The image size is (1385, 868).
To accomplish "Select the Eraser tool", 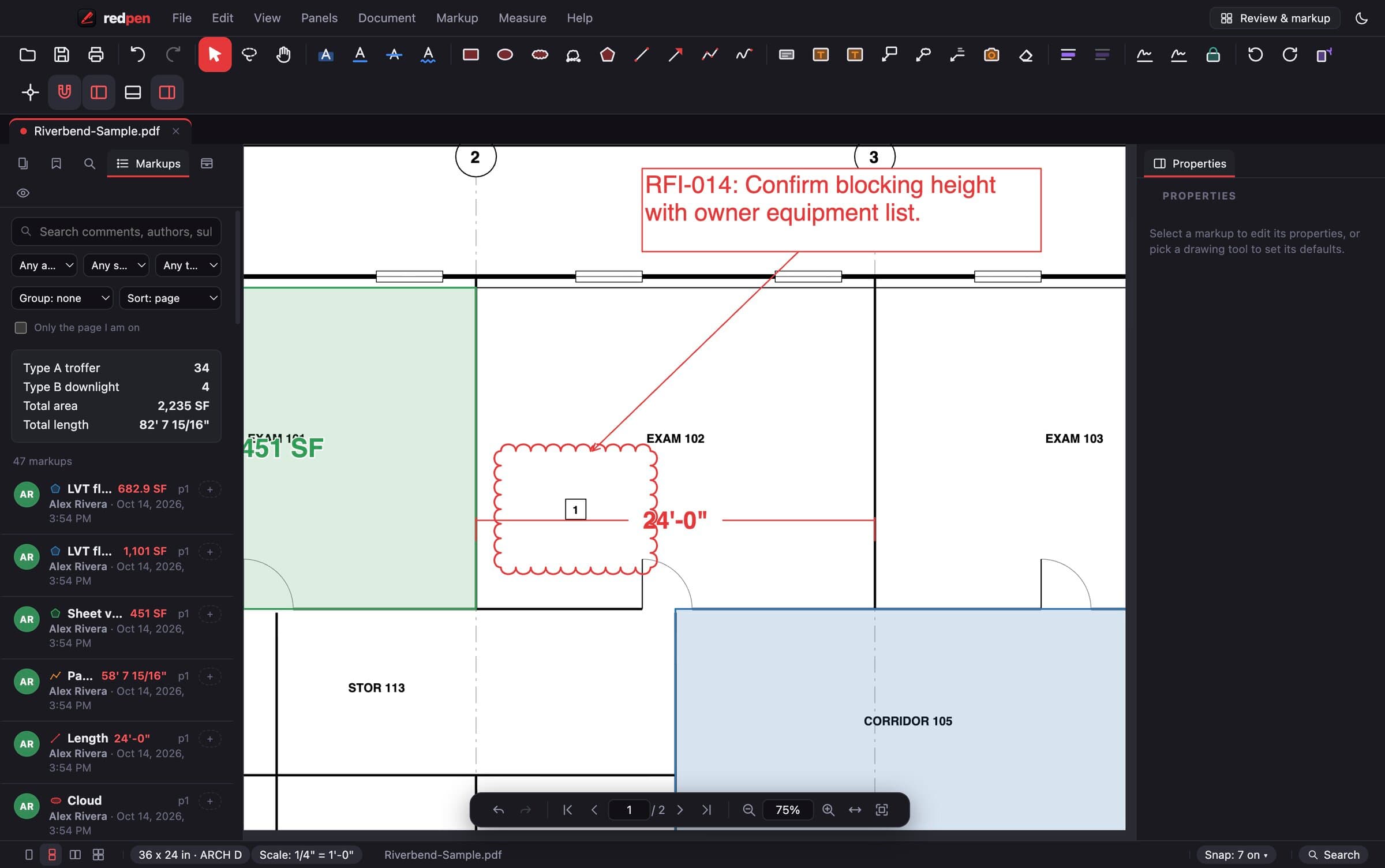I will (1025, 55).
